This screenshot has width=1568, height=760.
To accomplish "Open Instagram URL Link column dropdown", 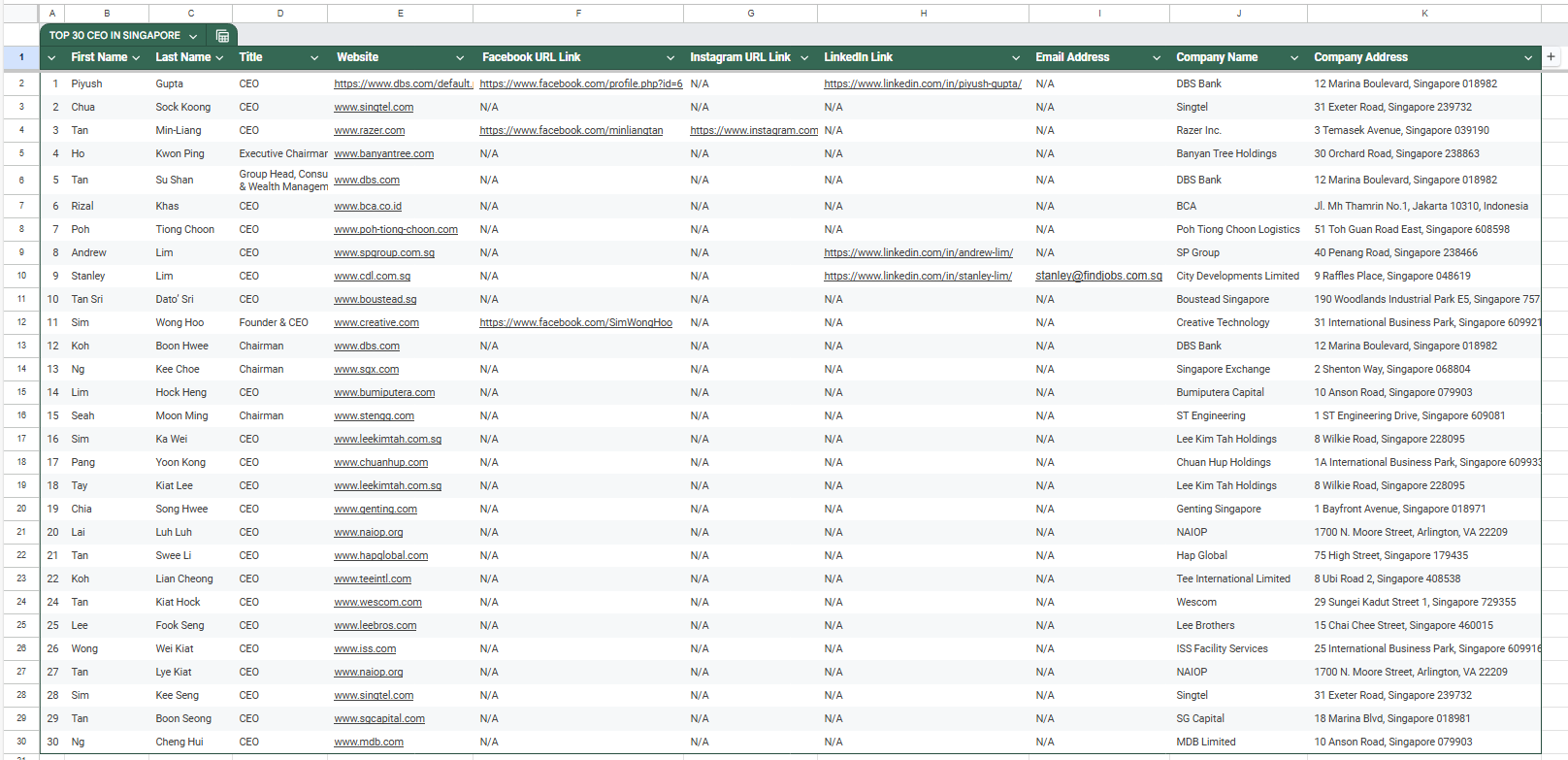I will [804, 58].
